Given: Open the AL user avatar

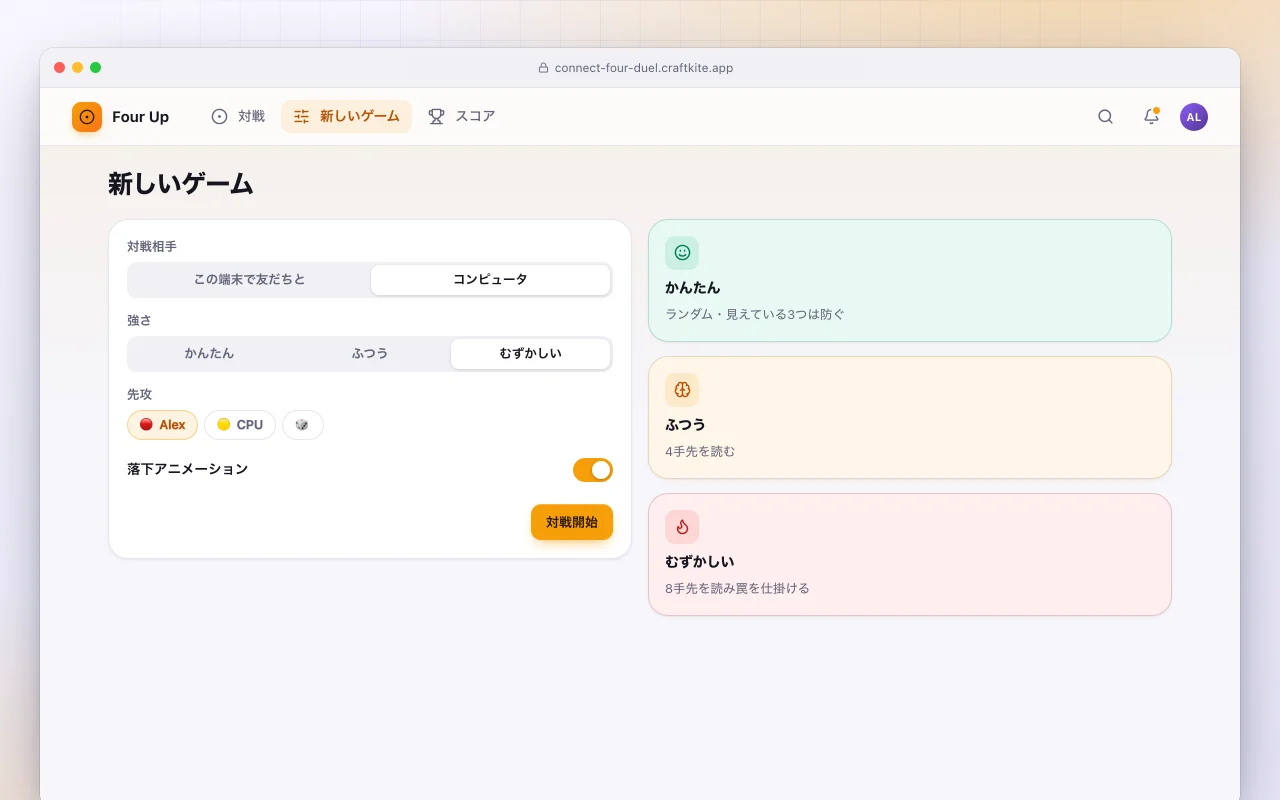Looking at the screenshot, I should (1194, 117).
